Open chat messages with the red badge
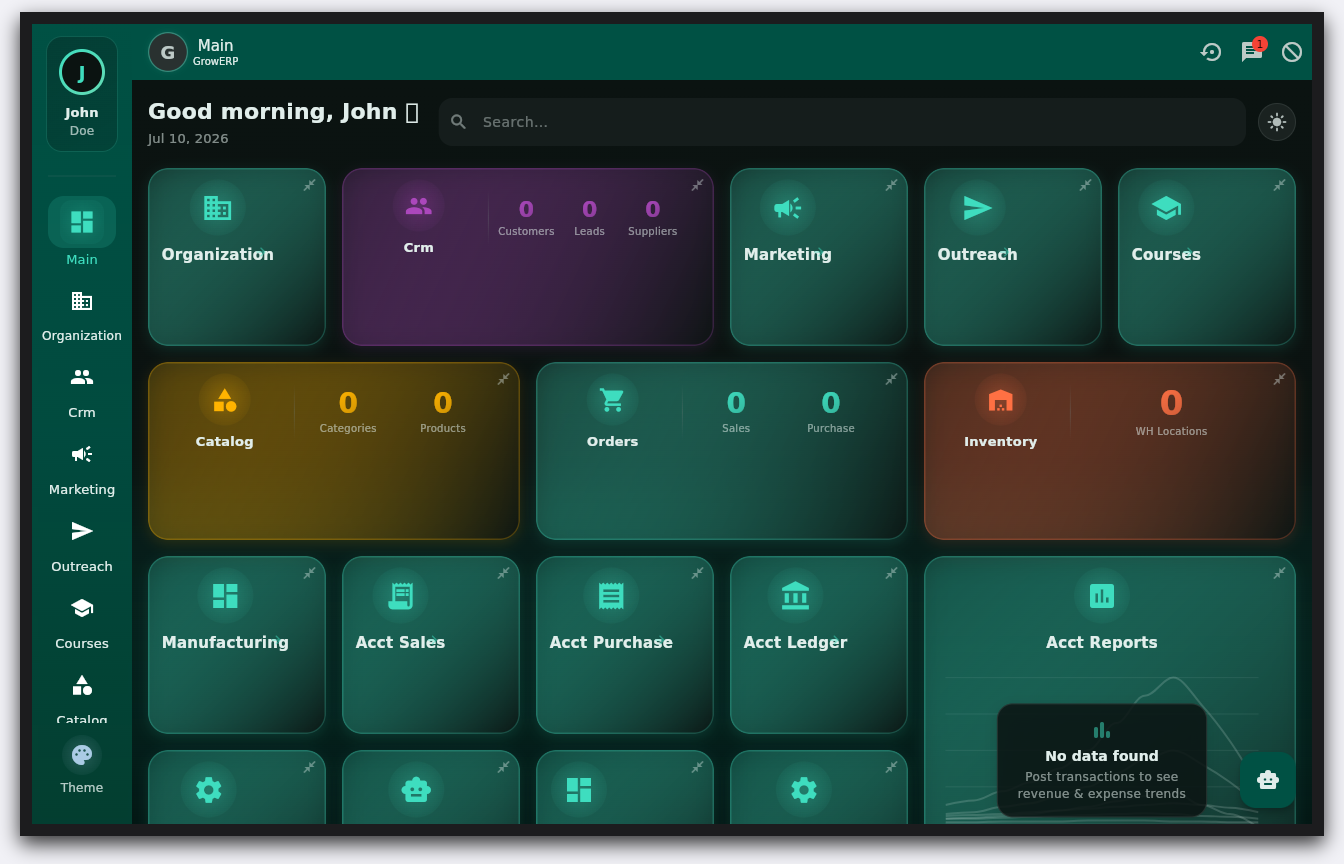 (x=1252, y=52)
